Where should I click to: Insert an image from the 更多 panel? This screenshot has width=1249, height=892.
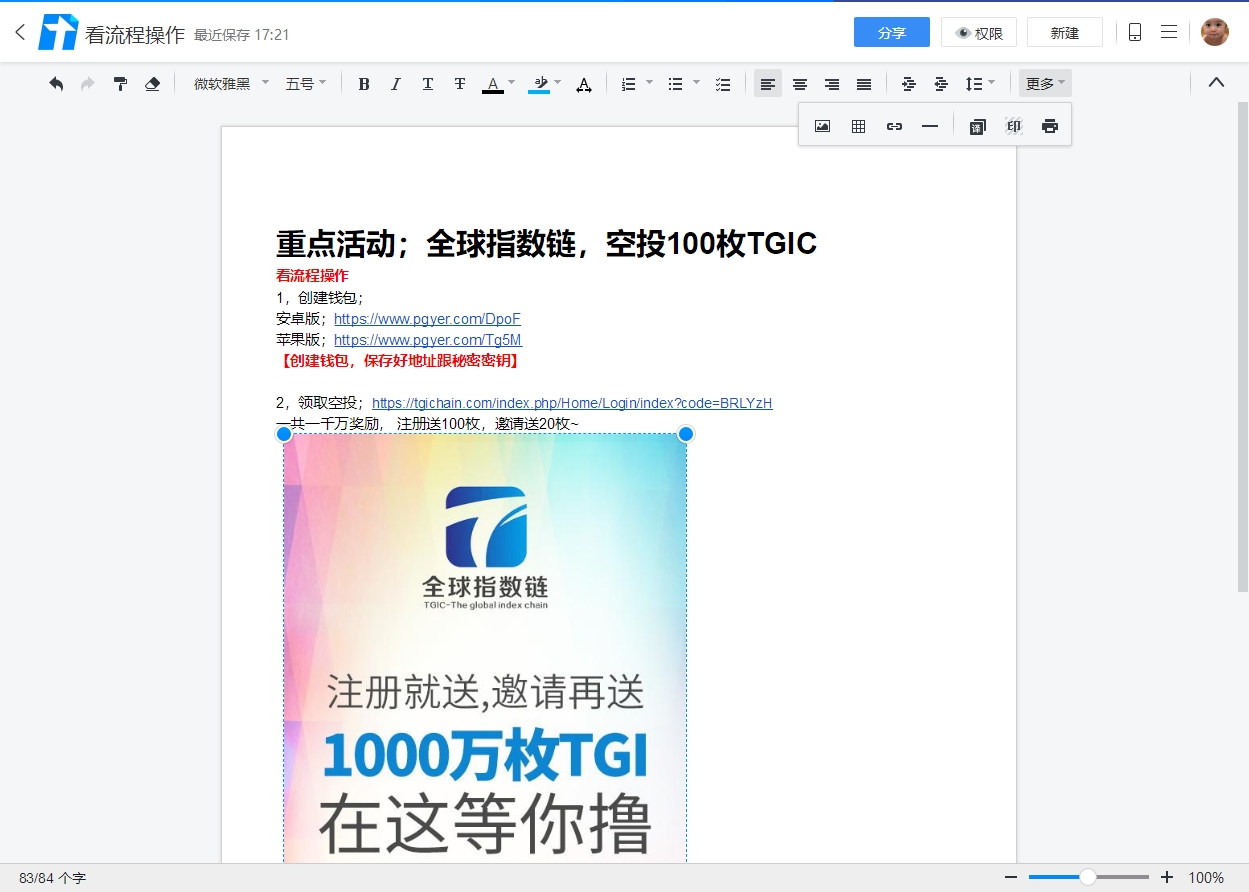click(x=822, y=126)
